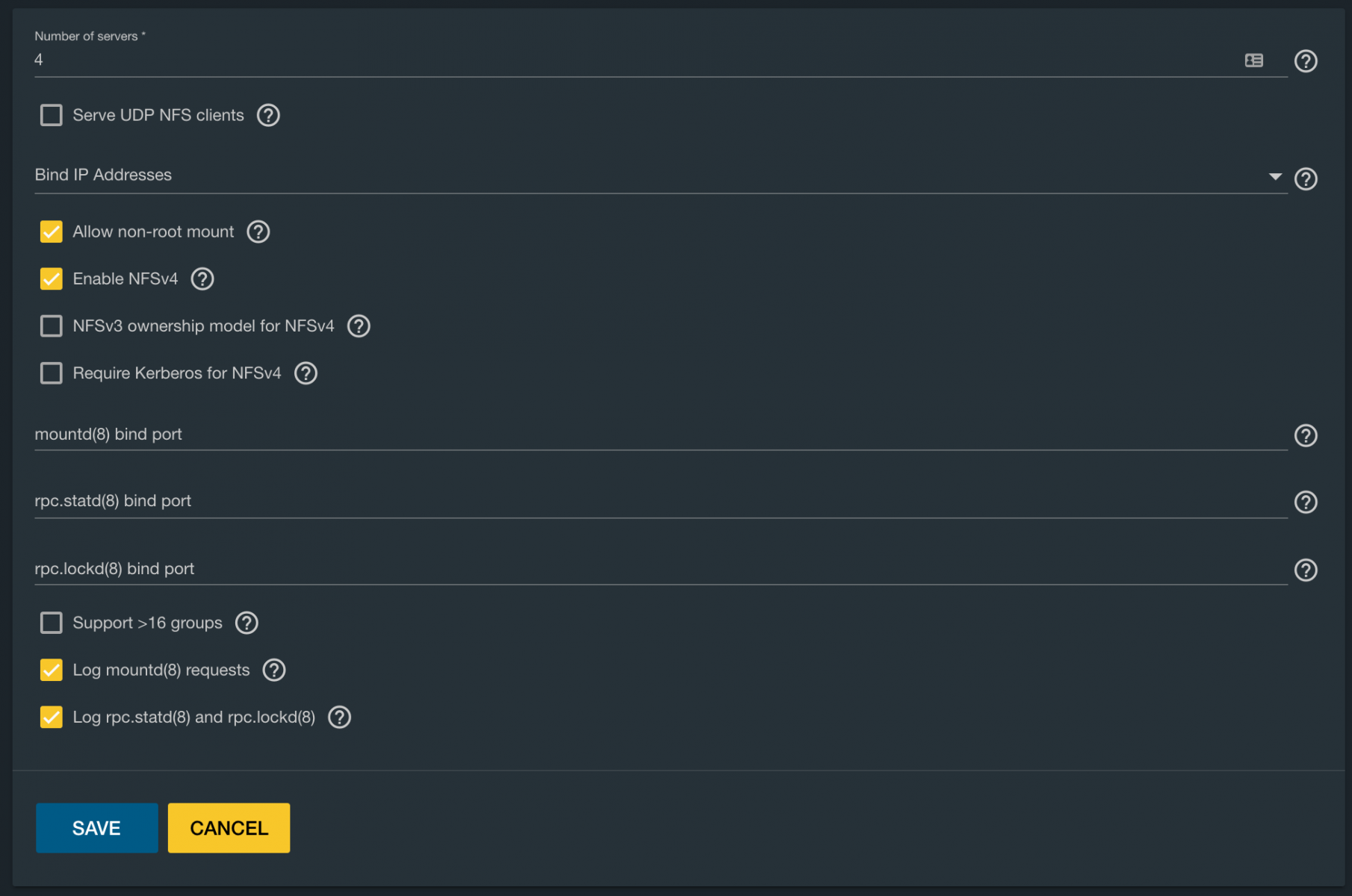
Task: Click the yellow CANCEL button
Action: 229,827
